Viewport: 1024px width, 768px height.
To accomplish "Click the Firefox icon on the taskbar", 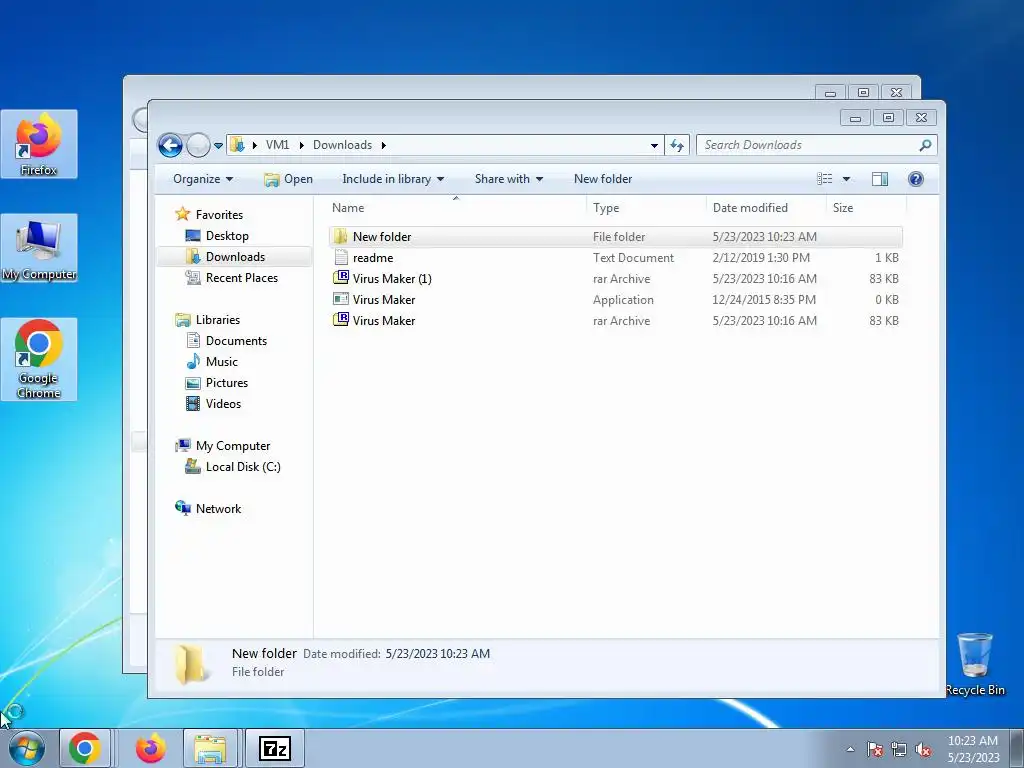I will click(150, 748).
